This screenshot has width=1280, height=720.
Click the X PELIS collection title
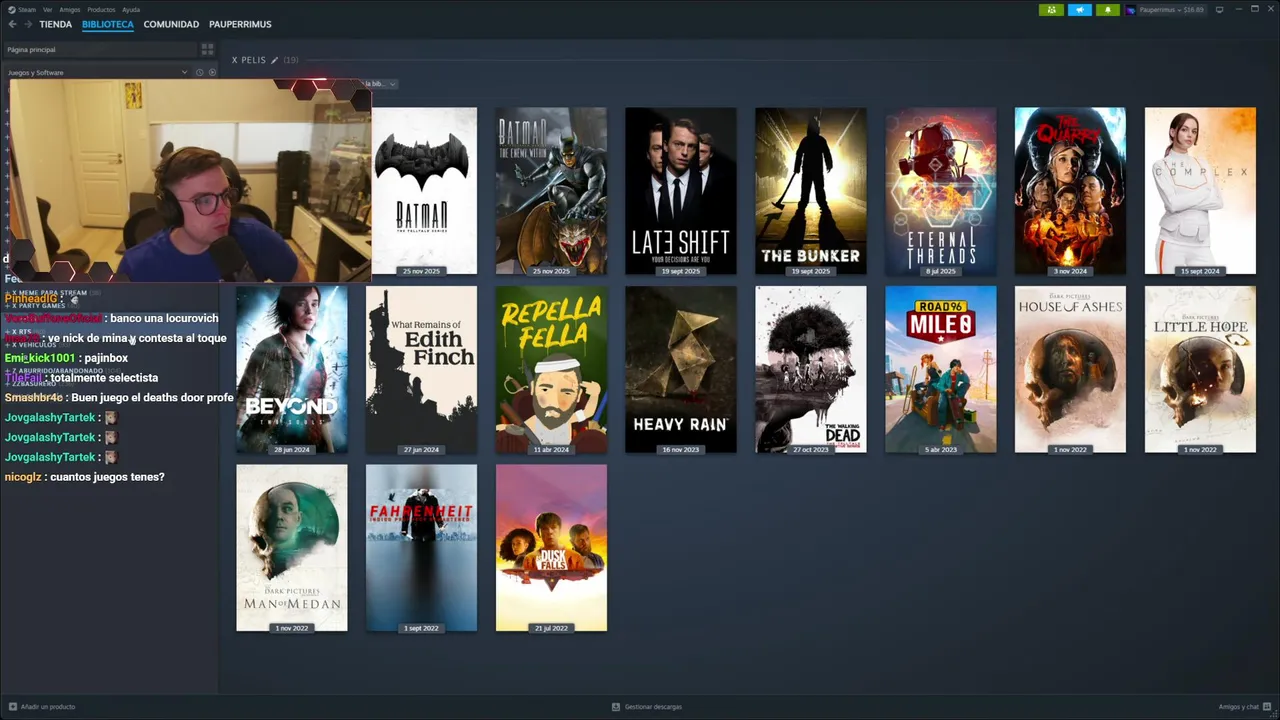[249, 60]
